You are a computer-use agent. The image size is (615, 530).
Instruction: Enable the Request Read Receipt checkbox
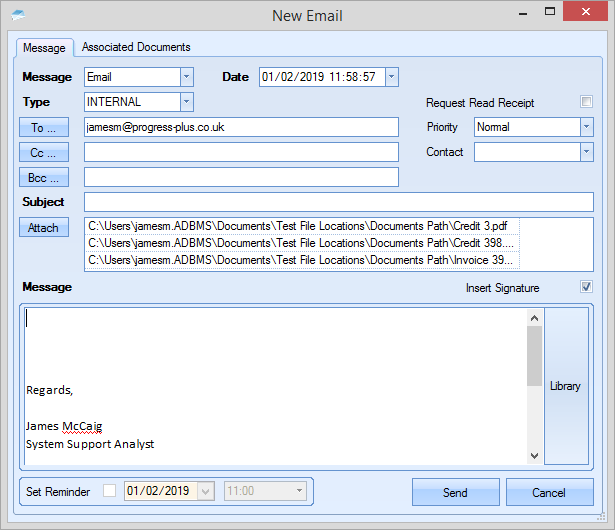[x=587, y=102]
